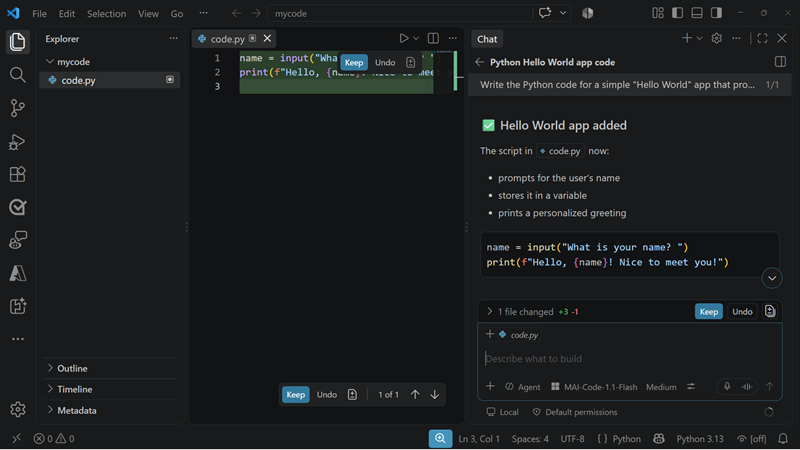
Task: Click Undo in the chat file changes bar
Action: pyautogui.click(x=742, y=312)
